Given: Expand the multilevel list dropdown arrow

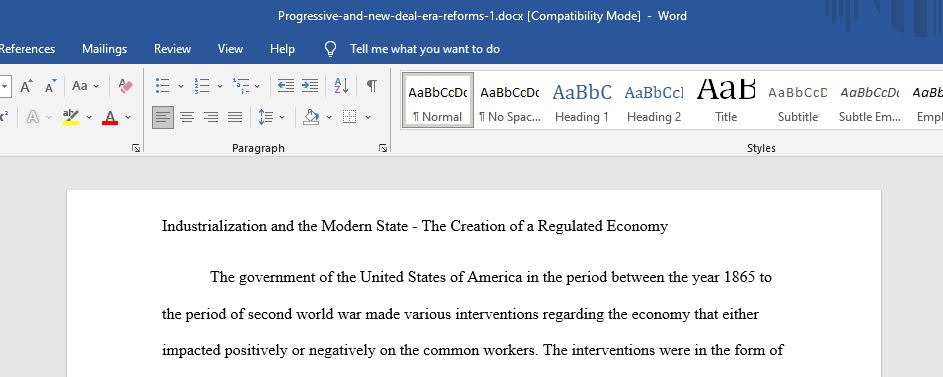Looking at the screenshot, I should [x=257, y=86].
